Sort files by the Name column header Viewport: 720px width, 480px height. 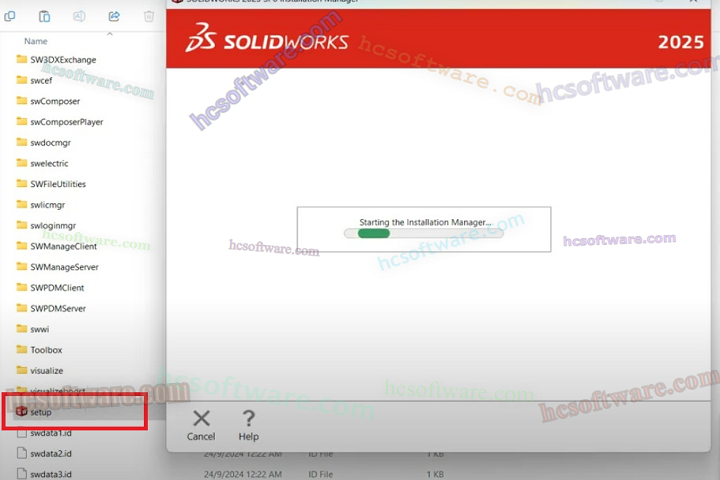click(36, 41)
